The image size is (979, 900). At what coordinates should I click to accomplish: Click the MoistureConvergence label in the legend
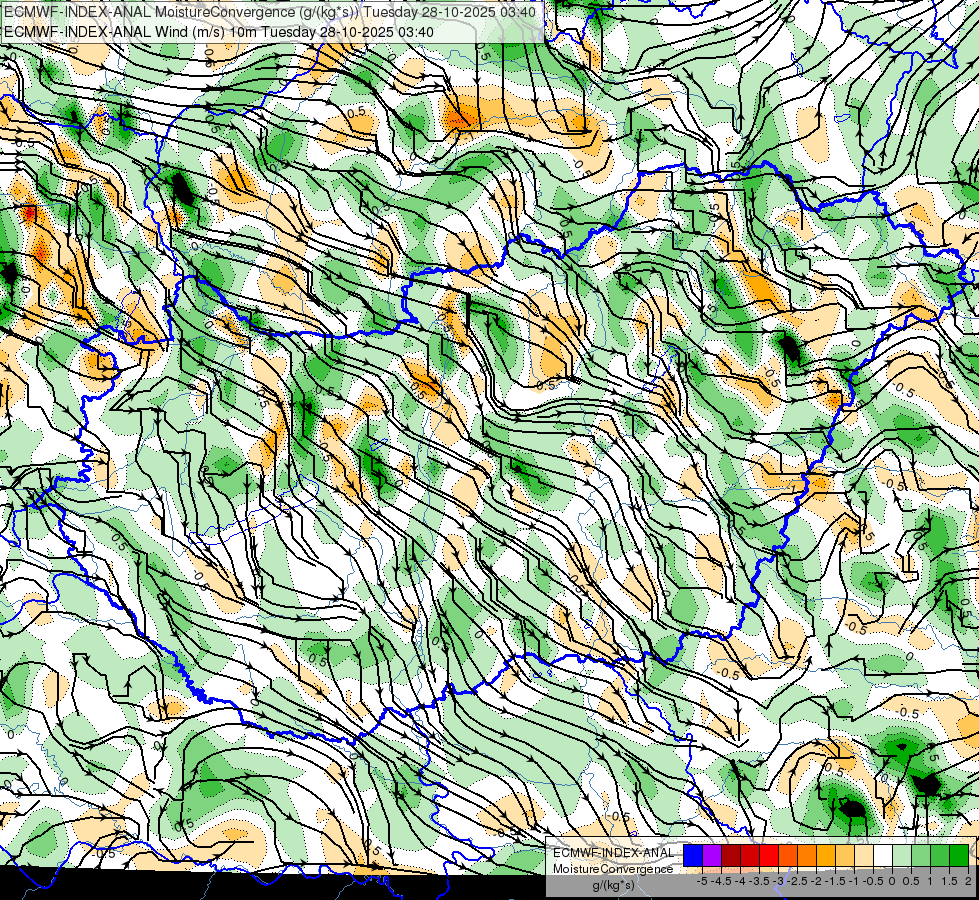coord(613,869)
